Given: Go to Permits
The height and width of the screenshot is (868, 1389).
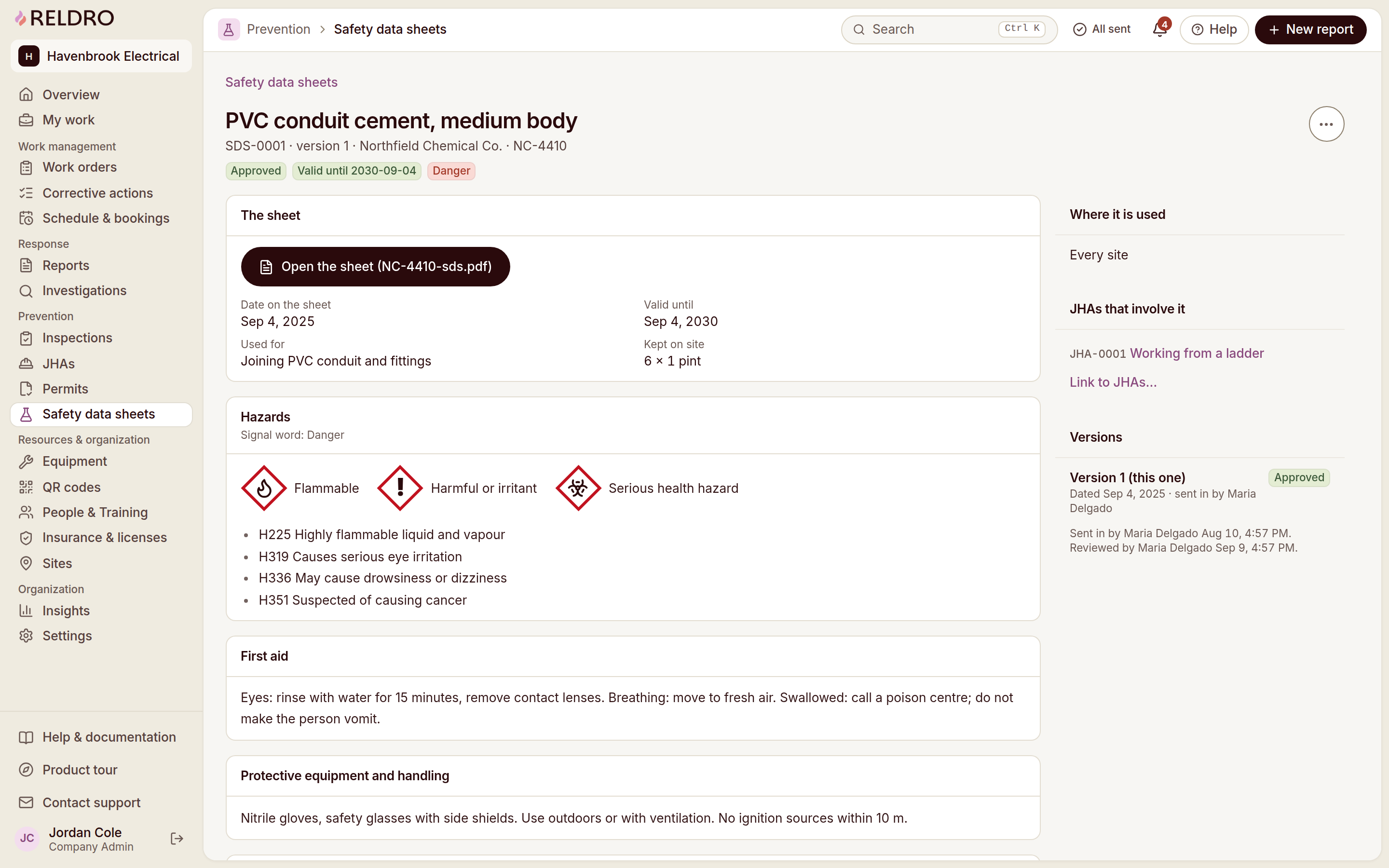Looking at the screenshot, I should [x=101, y=389].
